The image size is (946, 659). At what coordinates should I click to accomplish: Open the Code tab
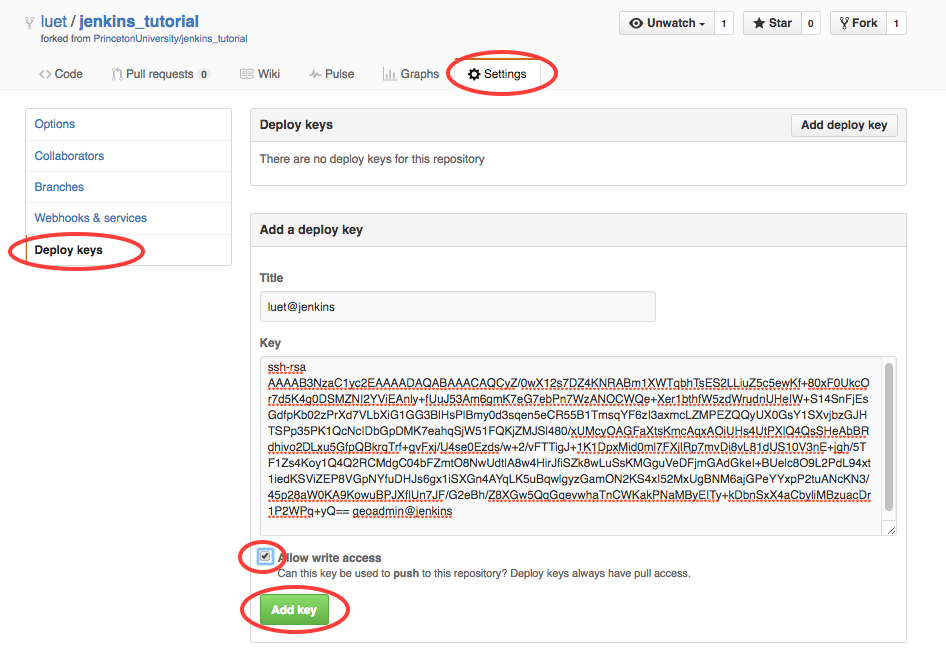(x=61, y=74)
